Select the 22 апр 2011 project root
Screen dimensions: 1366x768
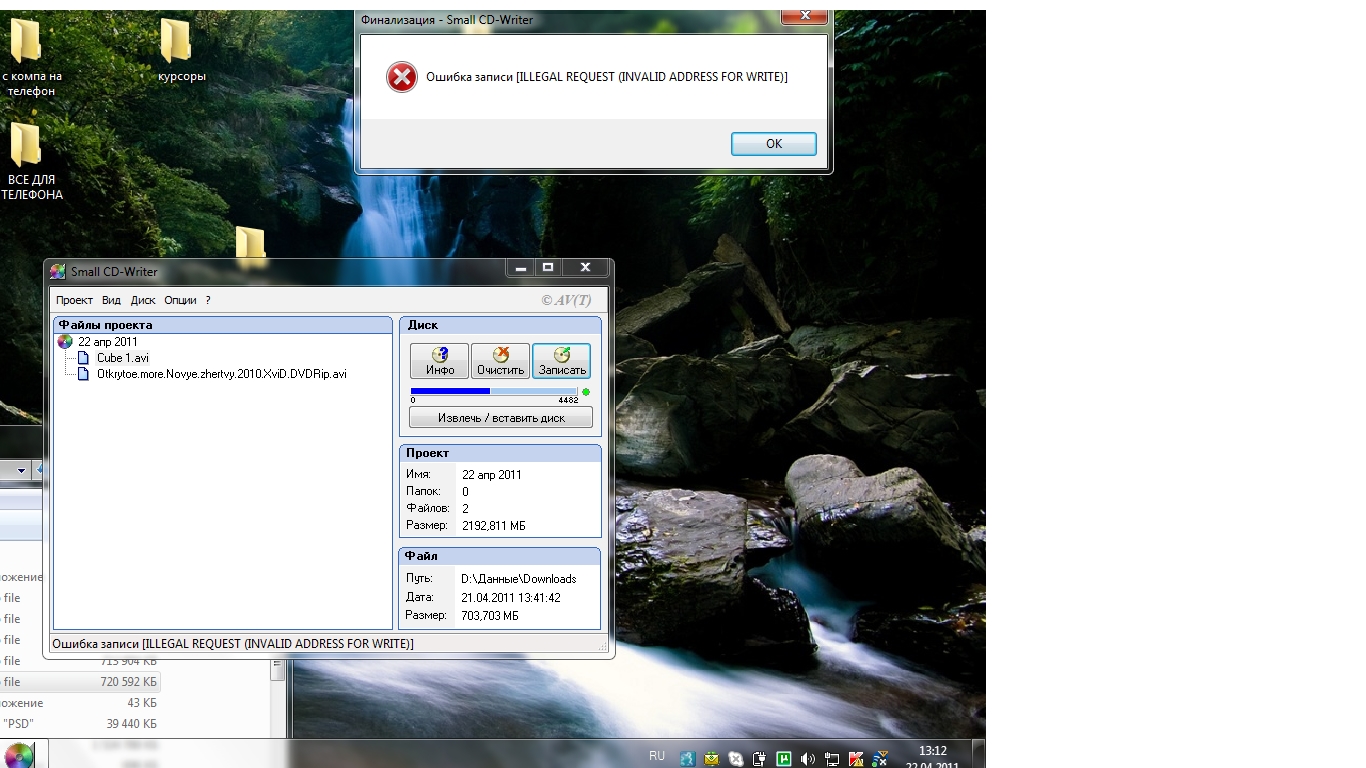pyautogui.click(x=108, y=342)
